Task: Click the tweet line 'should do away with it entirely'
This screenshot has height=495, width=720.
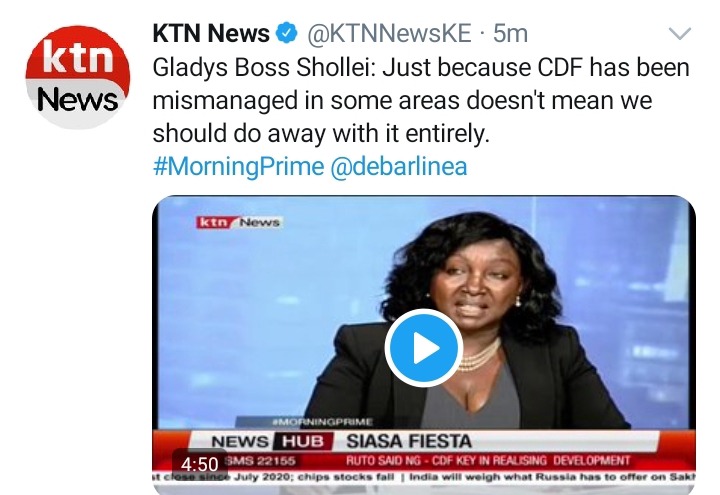Action: [x=321, y=133]
